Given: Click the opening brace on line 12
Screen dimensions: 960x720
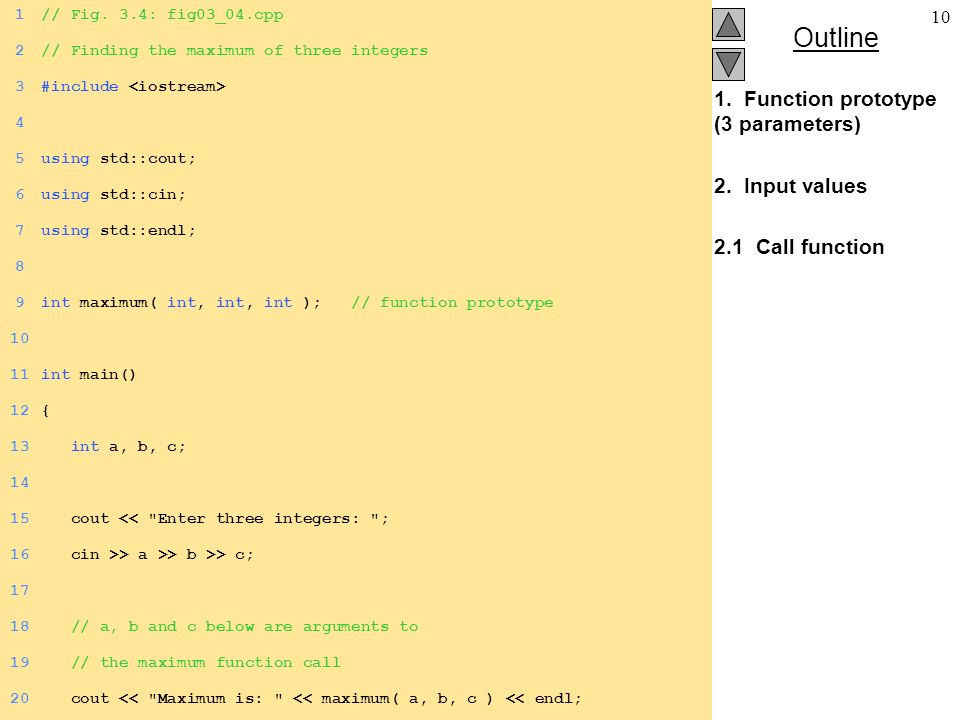Looking at the screenshot, I should (x=45, y=410).
